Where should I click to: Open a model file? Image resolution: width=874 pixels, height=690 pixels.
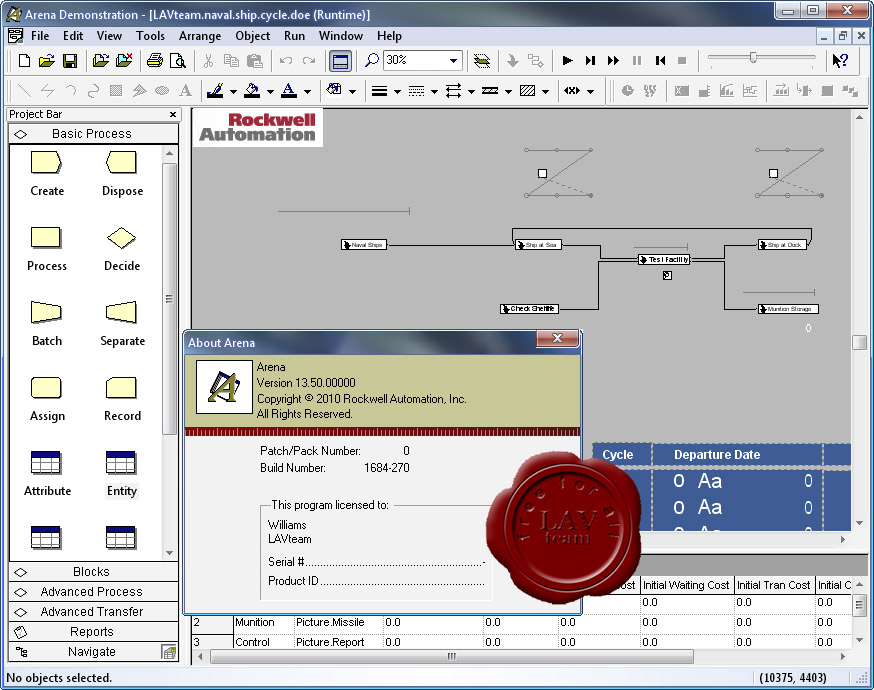[x=47, y=60]
